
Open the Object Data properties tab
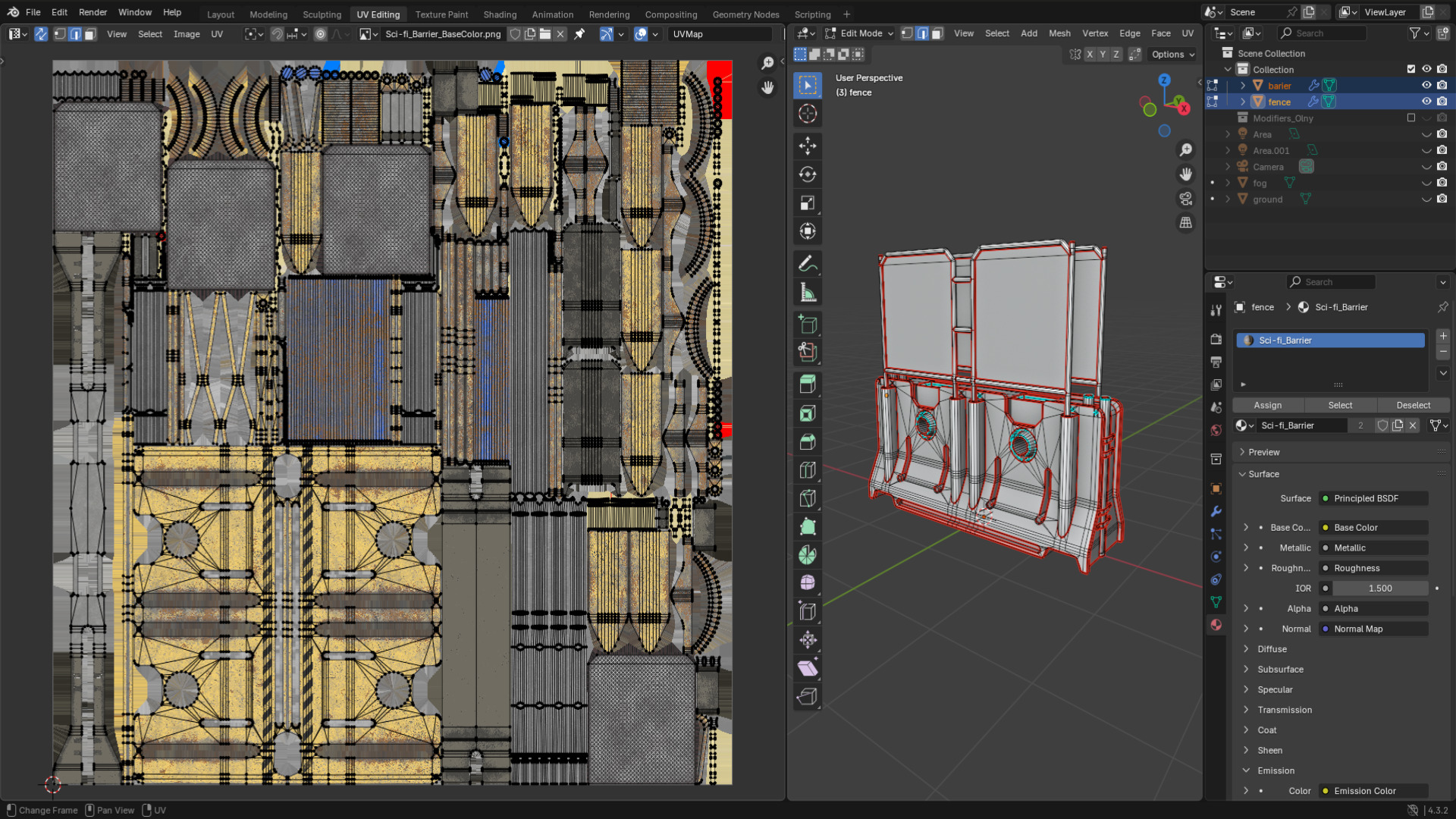[x=1216, y=602]
